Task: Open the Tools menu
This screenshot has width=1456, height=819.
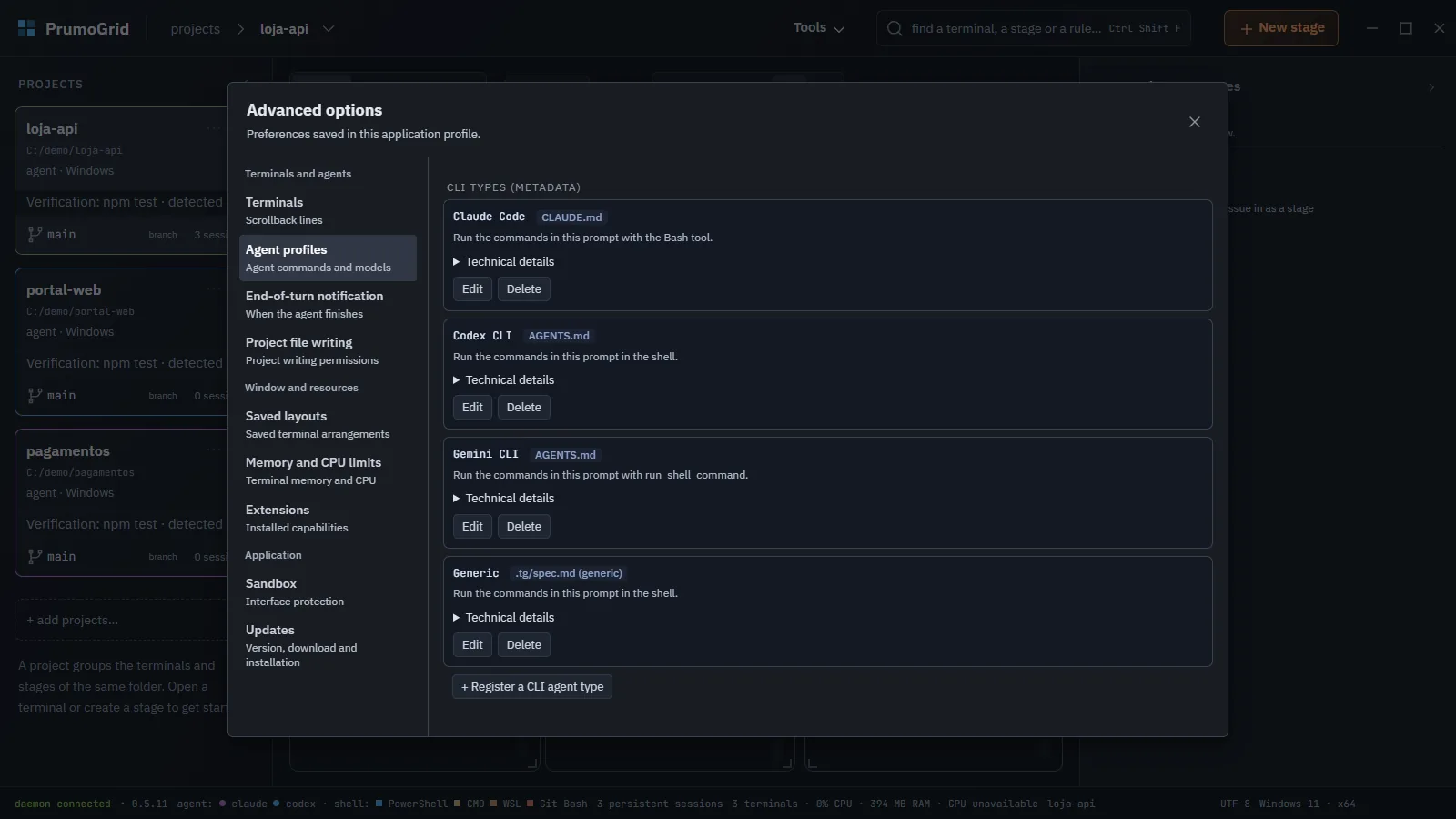Action: click(819, 28)
